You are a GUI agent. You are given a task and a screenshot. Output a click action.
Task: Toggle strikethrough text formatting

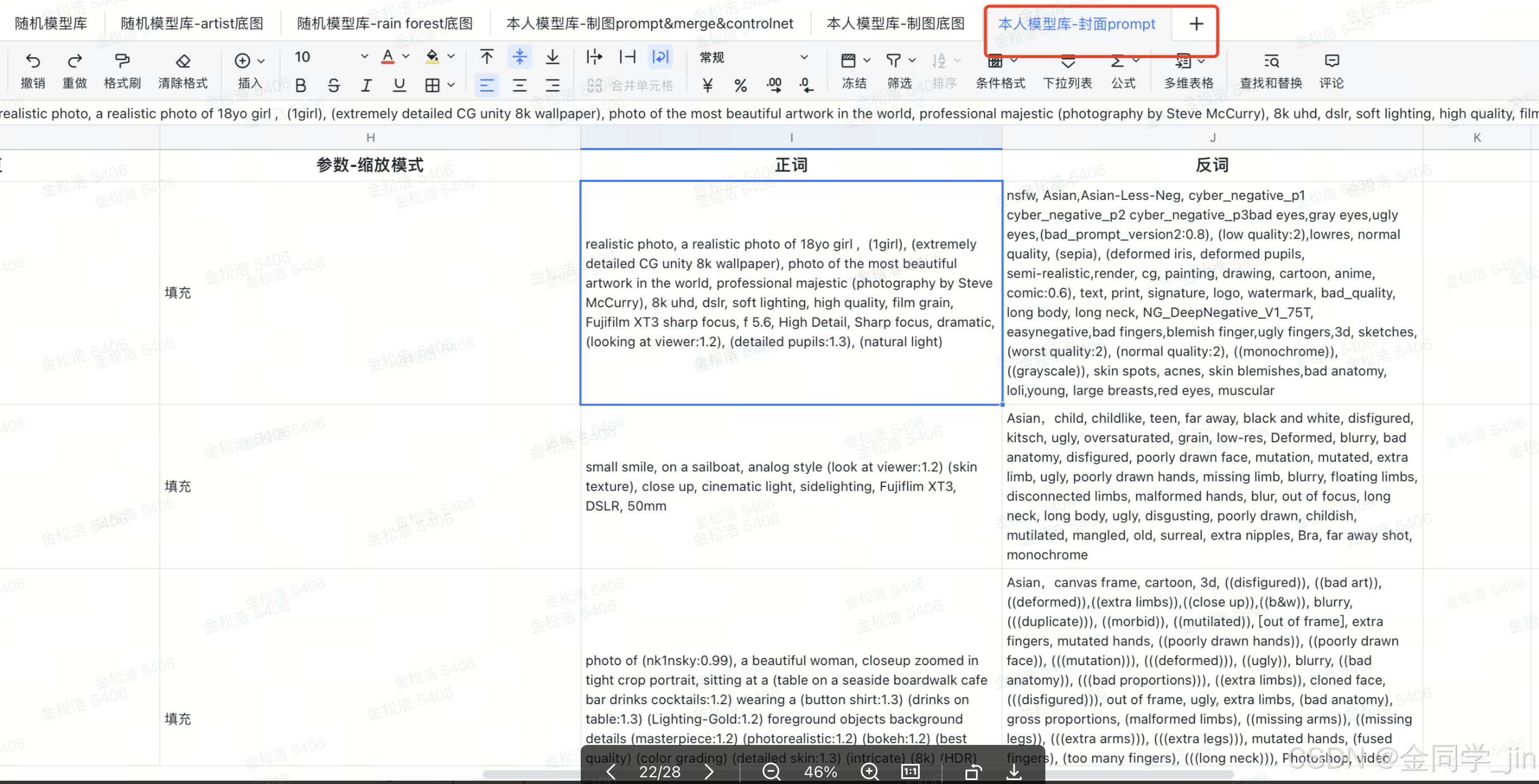[x=333, y=85]
